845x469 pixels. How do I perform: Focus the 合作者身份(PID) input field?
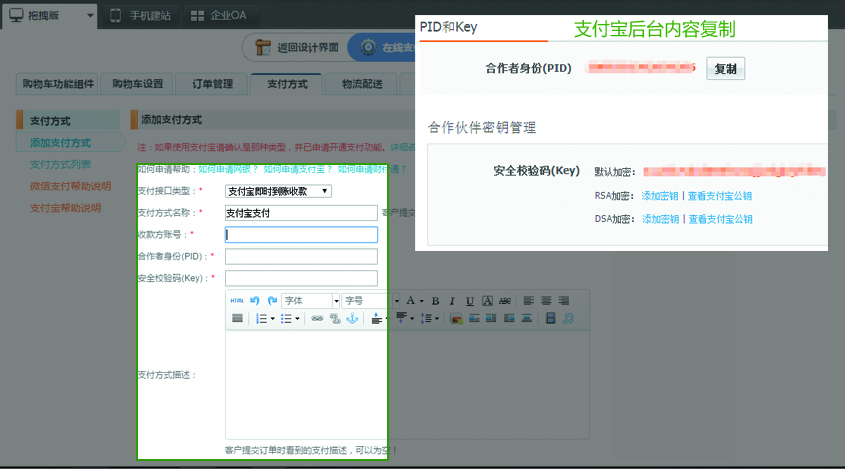301,256
